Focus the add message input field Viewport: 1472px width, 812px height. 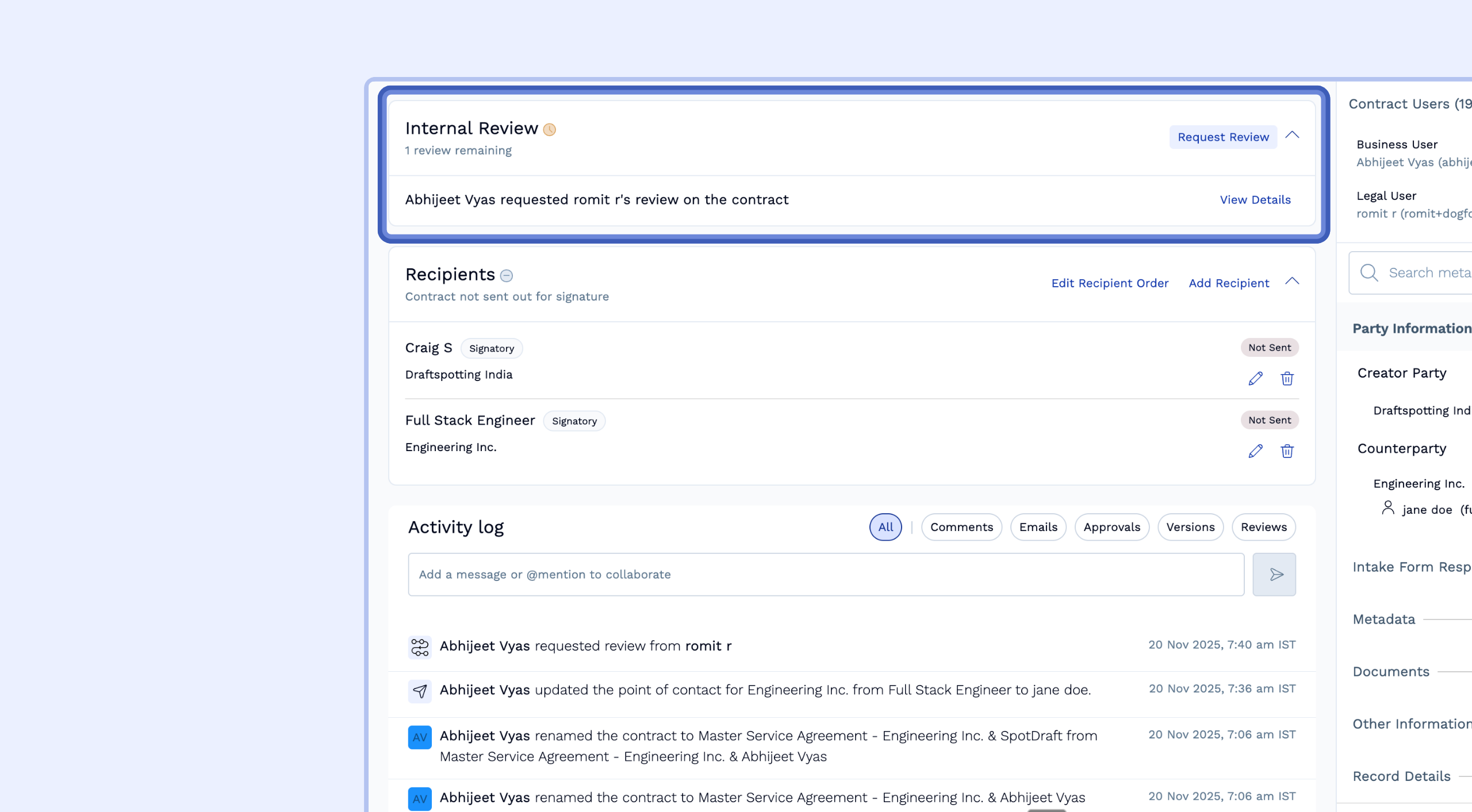[826, 574]
